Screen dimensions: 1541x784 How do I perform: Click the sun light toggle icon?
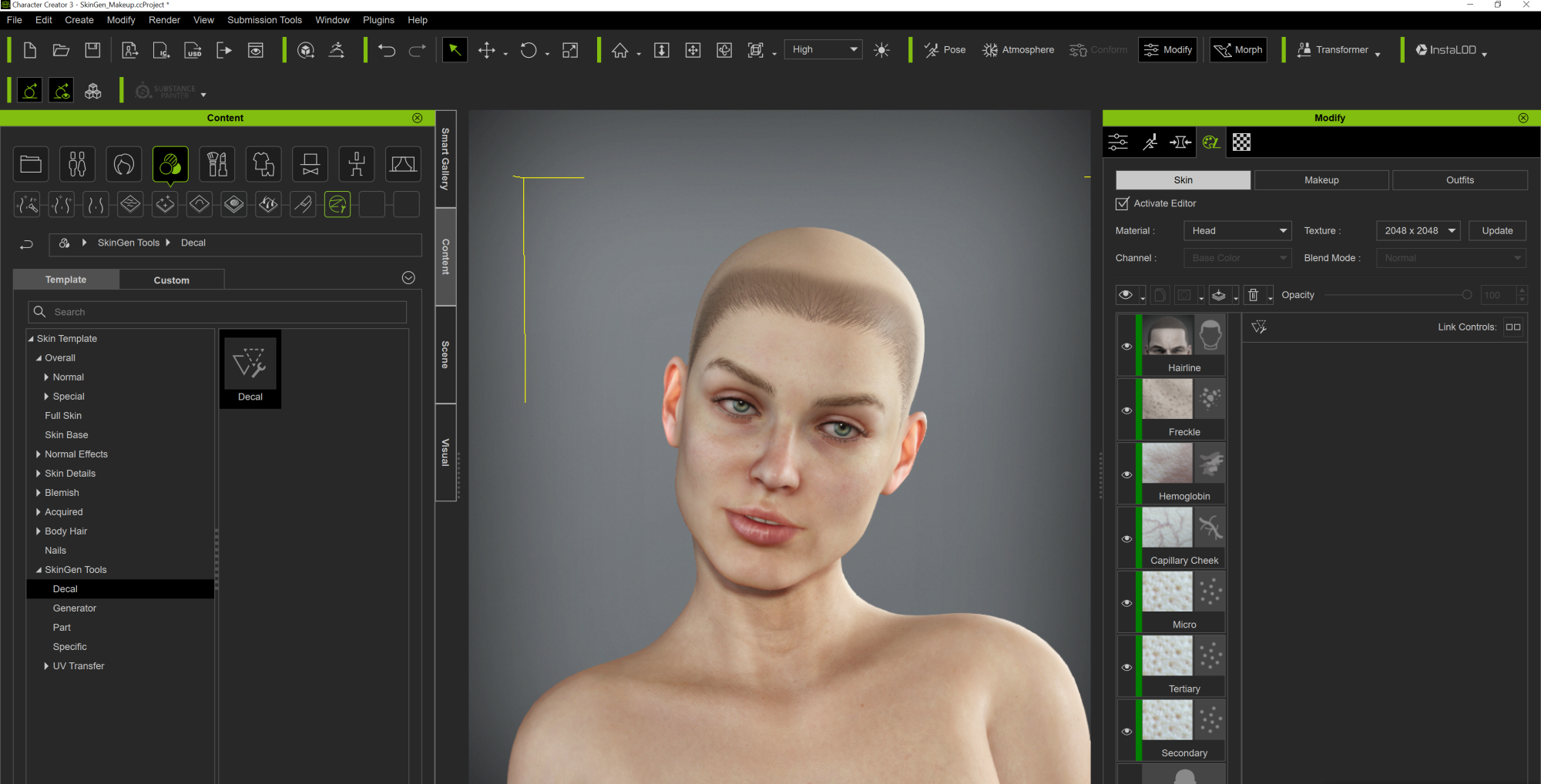[881, 50]
